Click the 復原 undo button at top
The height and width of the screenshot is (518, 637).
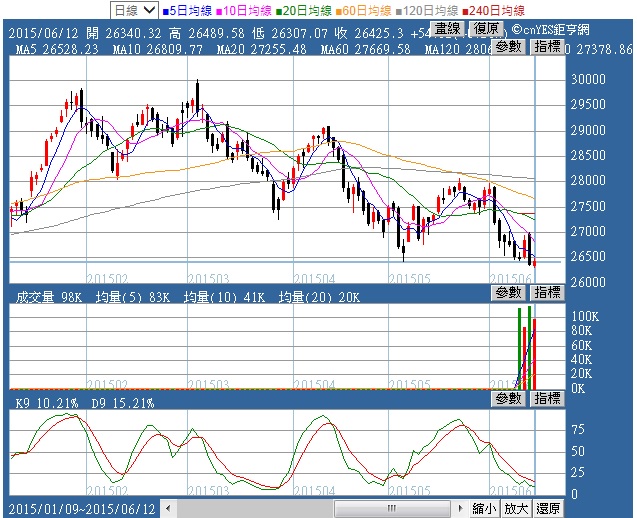pyautogui.click(x=487, y=29)
